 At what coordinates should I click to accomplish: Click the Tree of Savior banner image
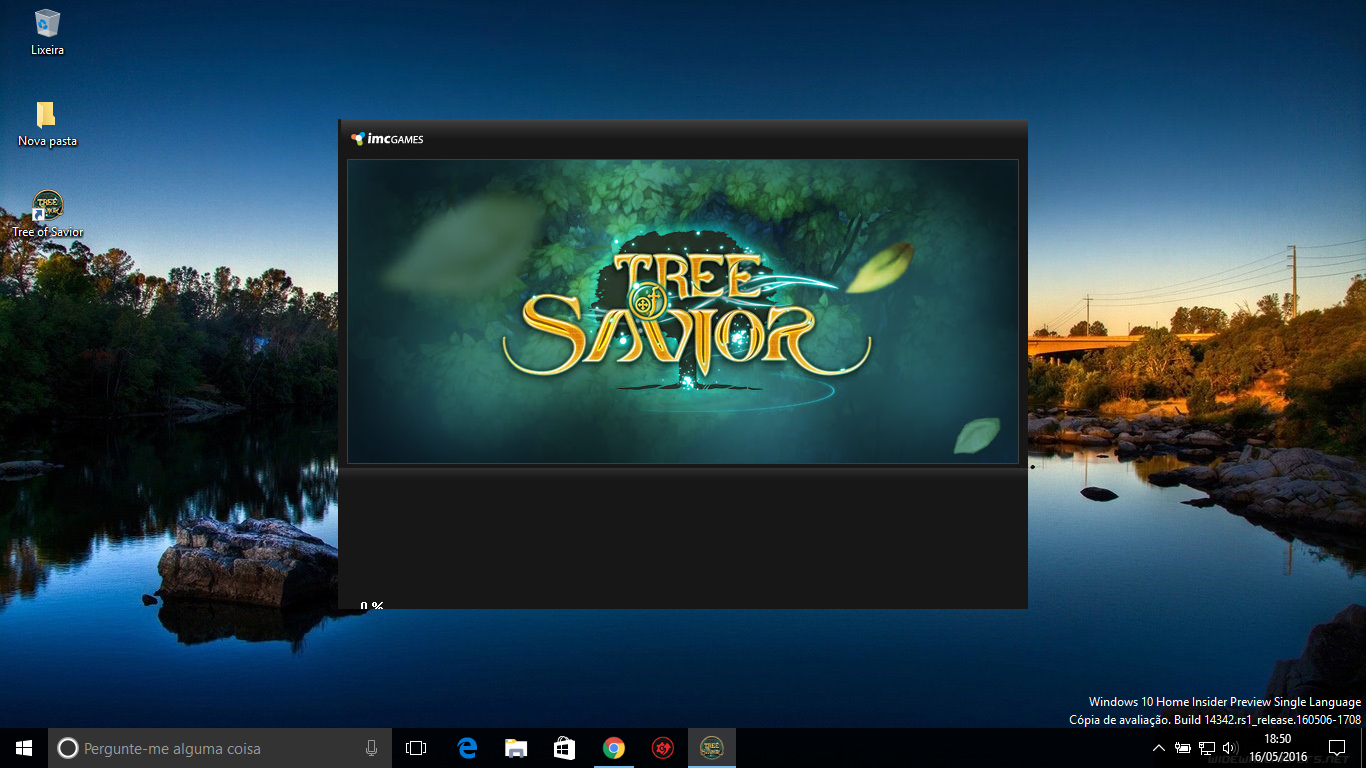click(x=682, y=311)
